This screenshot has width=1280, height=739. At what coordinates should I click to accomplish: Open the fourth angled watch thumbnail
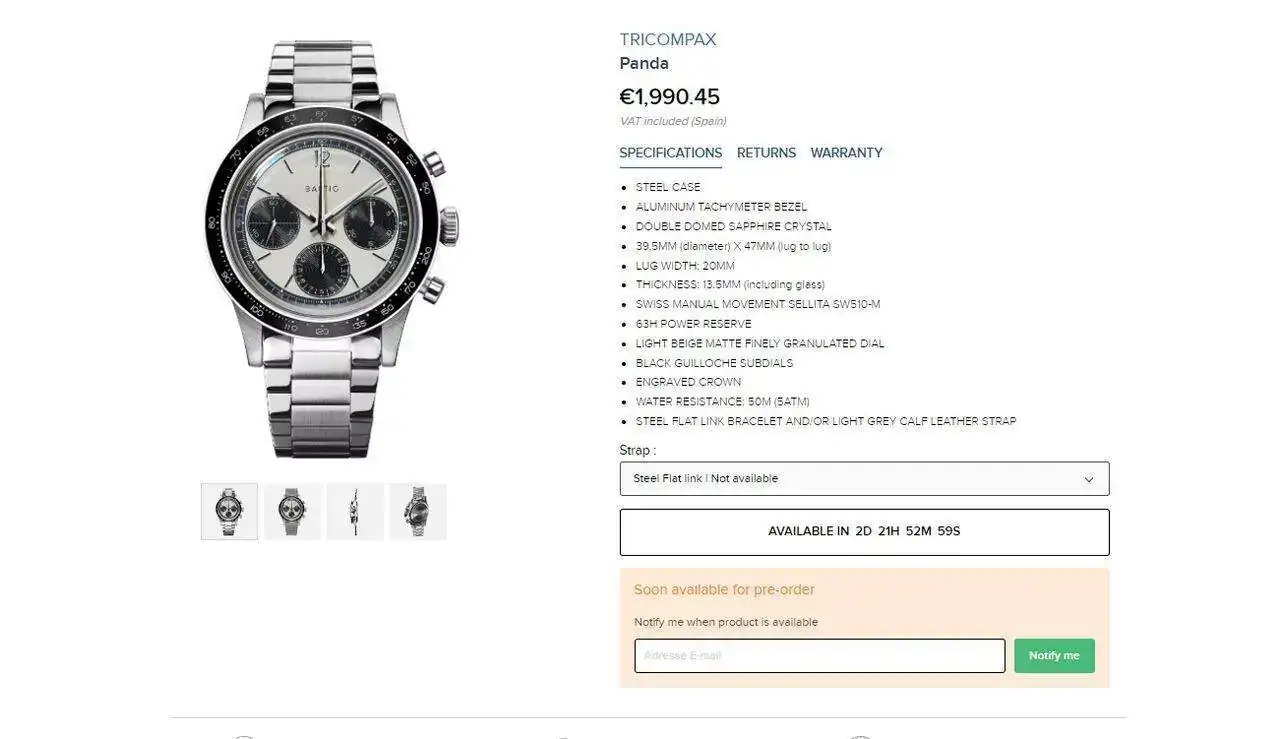coord(418,512)
